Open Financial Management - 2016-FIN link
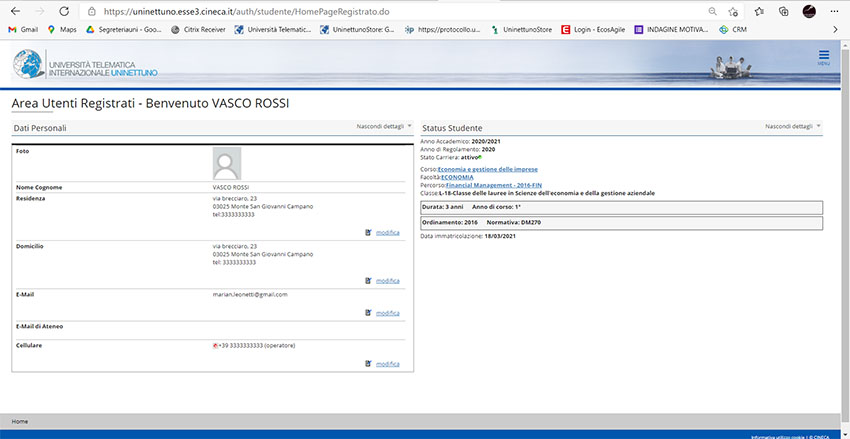The image size is (850, 439). pos(493,184)
